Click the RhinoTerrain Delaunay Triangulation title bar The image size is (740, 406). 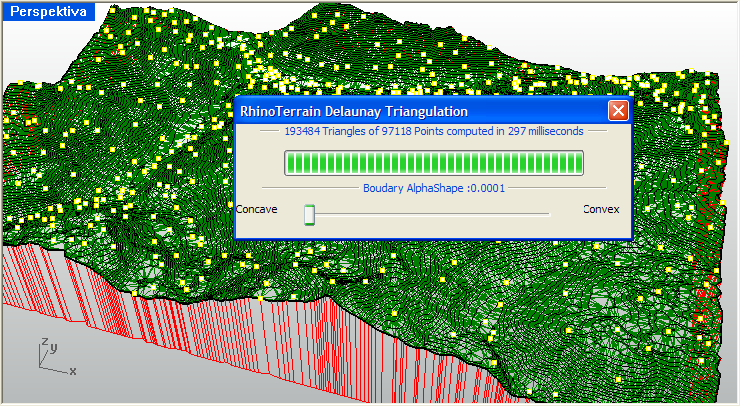400,111
